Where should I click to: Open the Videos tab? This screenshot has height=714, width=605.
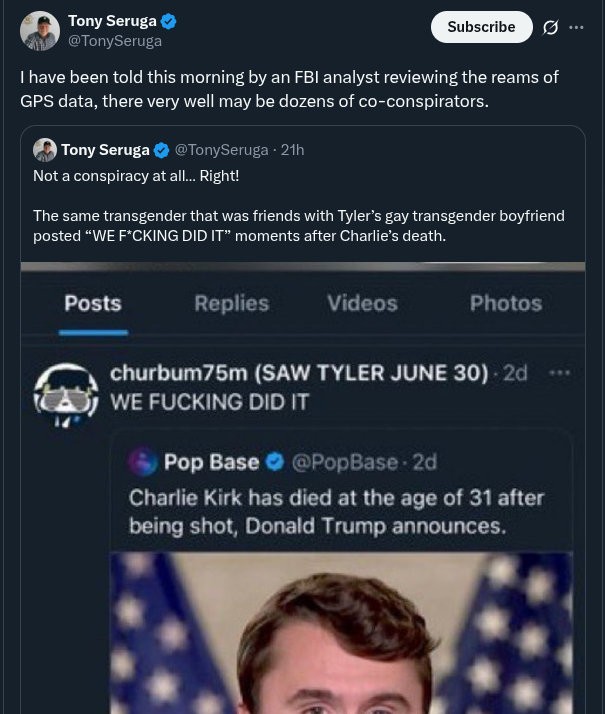pos(362,303)
